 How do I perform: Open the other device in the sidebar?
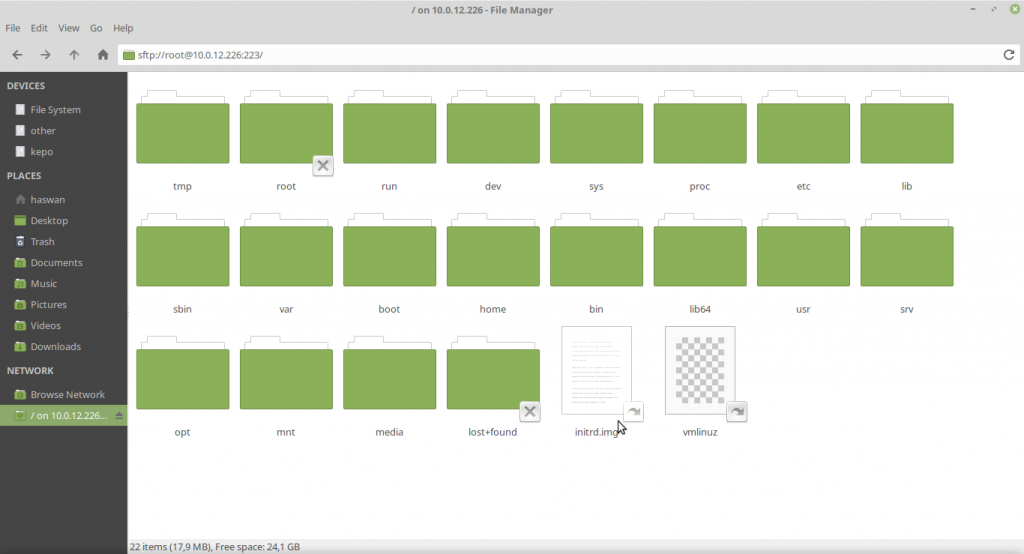(x=63, y=131)
